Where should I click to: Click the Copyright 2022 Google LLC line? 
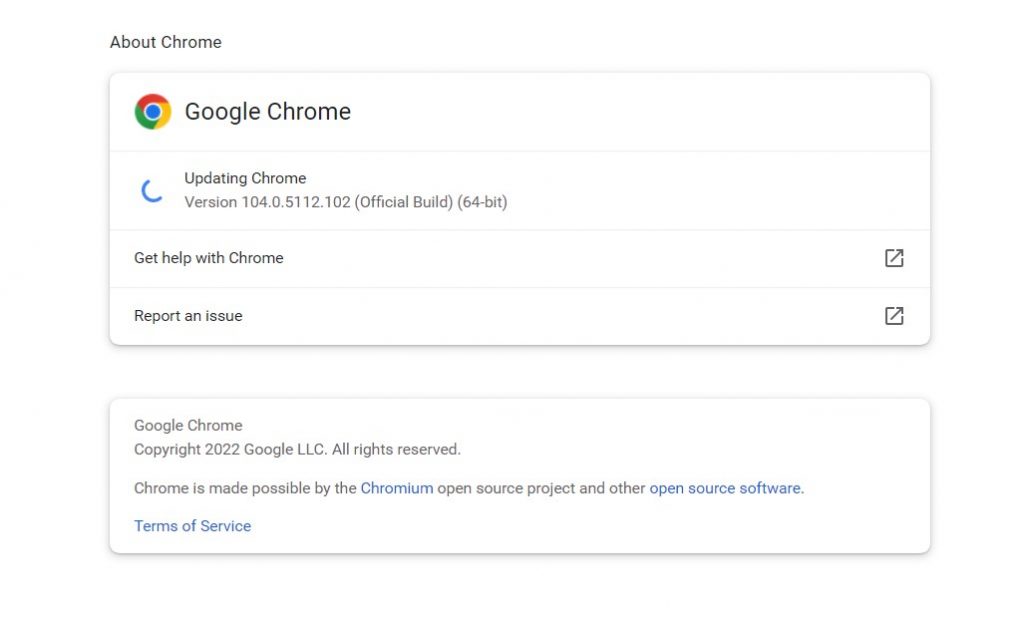[x=297, y=450]
